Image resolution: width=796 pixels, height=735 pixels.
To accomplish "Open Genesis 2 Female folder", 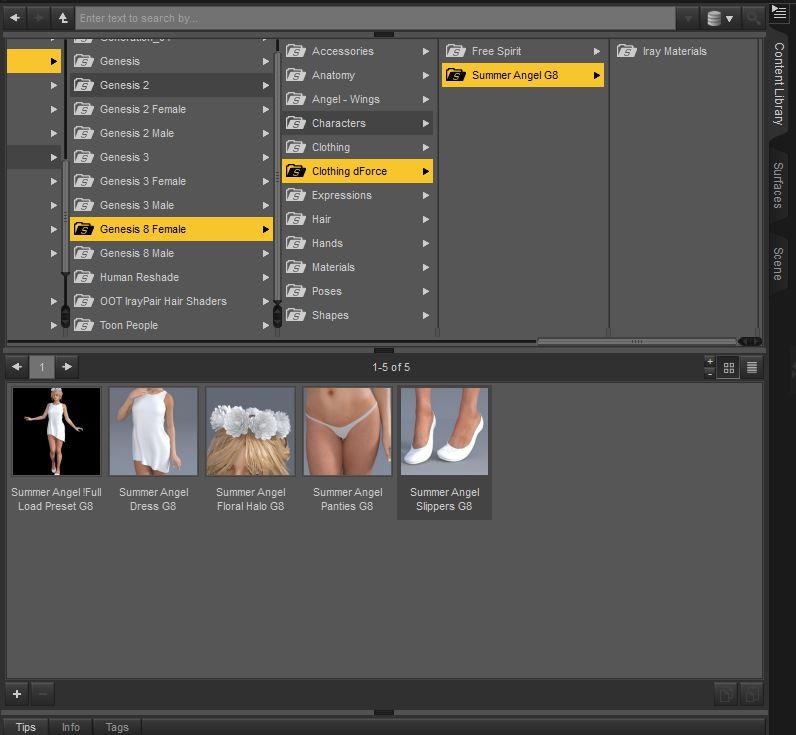I will (171, 109).
